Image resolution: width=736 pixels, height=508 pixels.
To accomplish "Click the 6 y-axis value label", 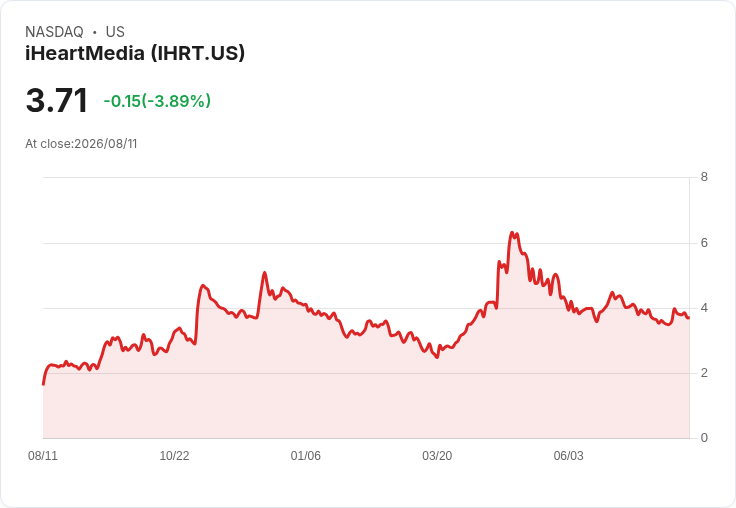I will point(704,243).
